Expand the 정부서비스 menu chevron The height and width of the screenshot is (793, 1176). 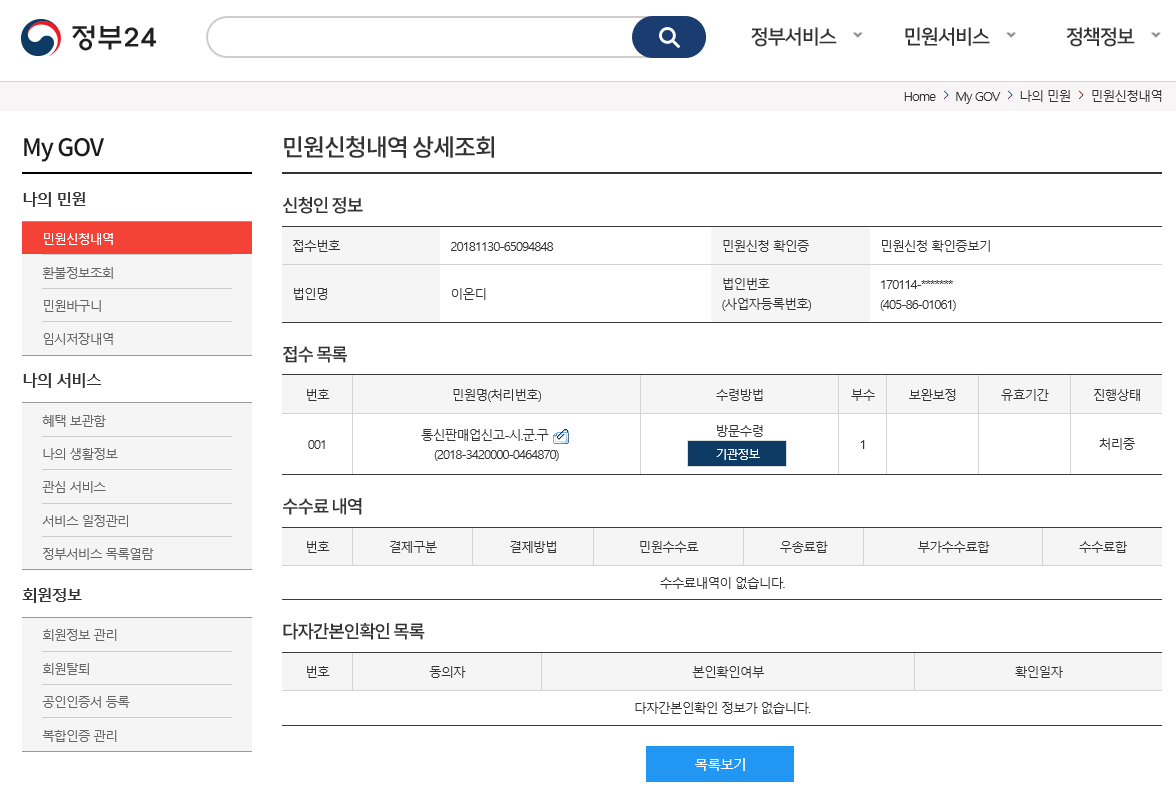[858, 35]
